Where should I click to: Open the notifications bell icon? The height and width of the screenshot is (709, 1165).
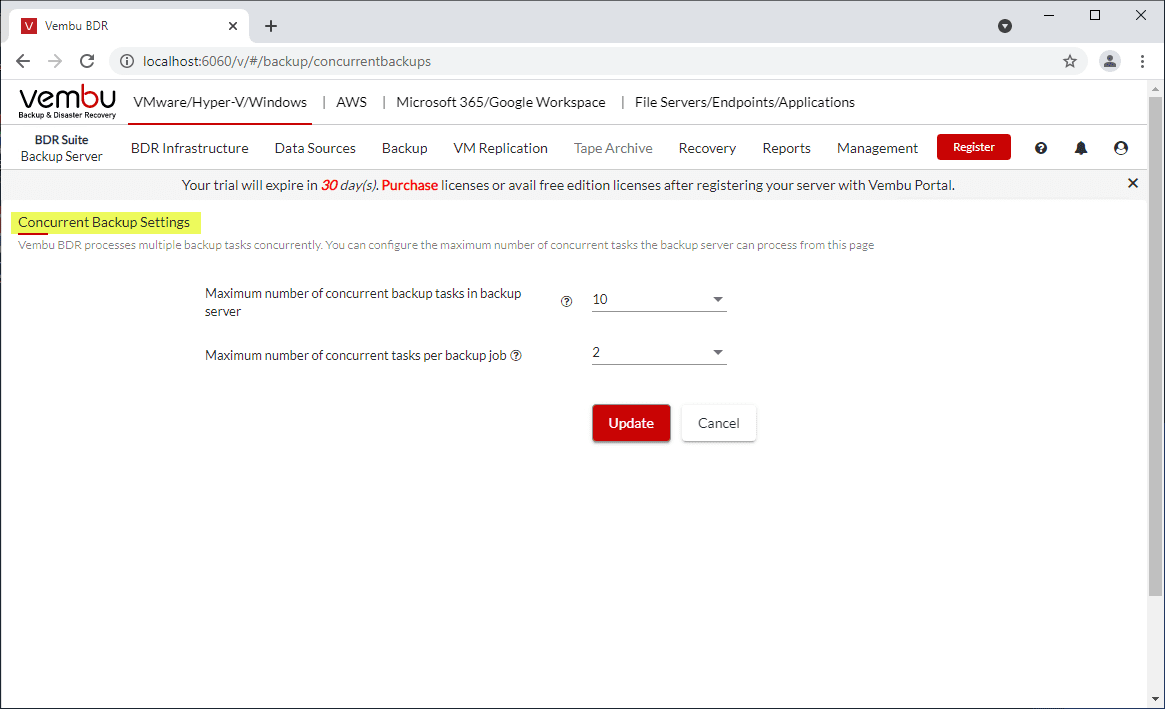(x=1081, y=148)
